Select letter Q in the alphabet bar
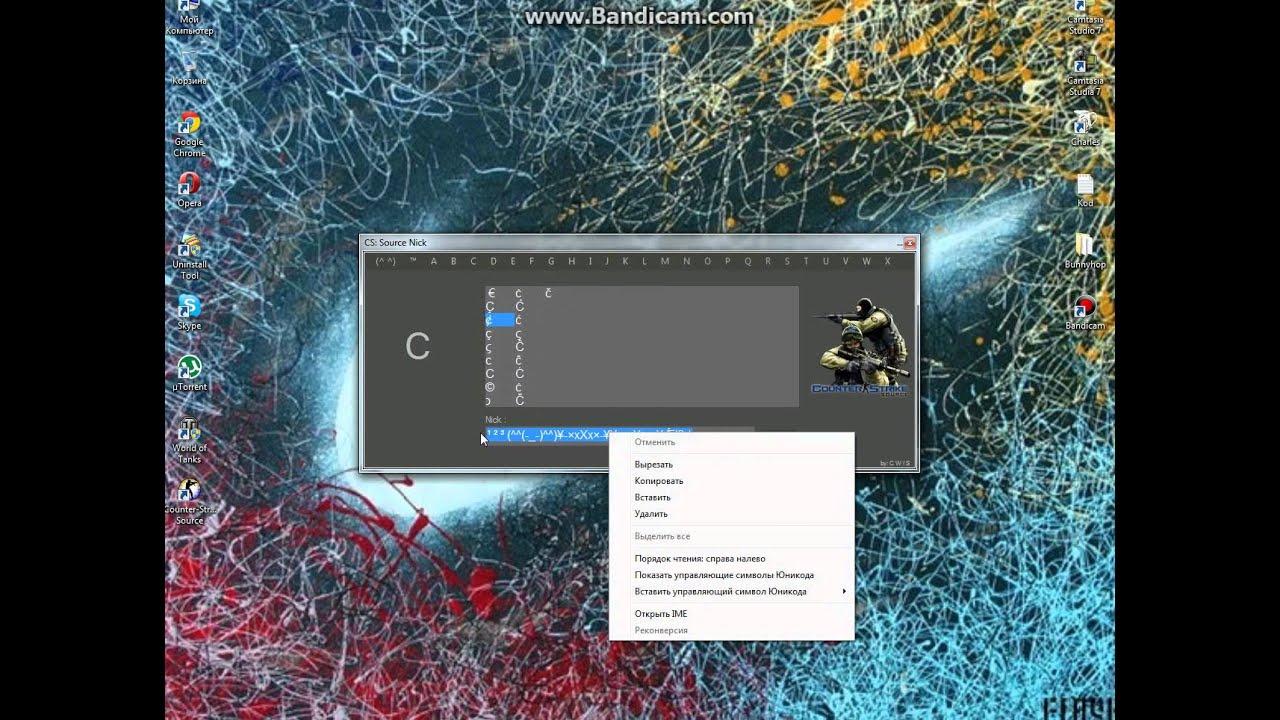1280x720 pixels. (747, 262)
